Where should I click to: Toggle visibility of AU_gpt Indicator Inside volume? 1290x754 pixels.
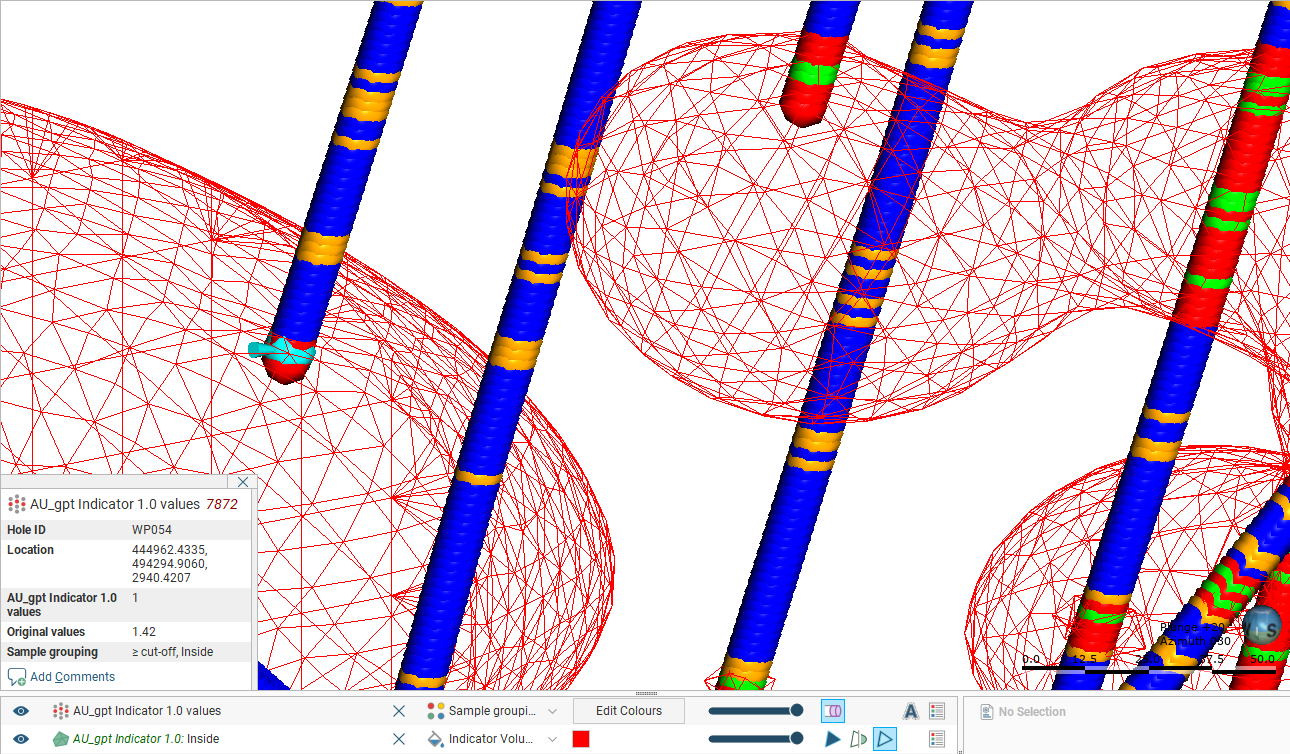click(x=21, y=739)
